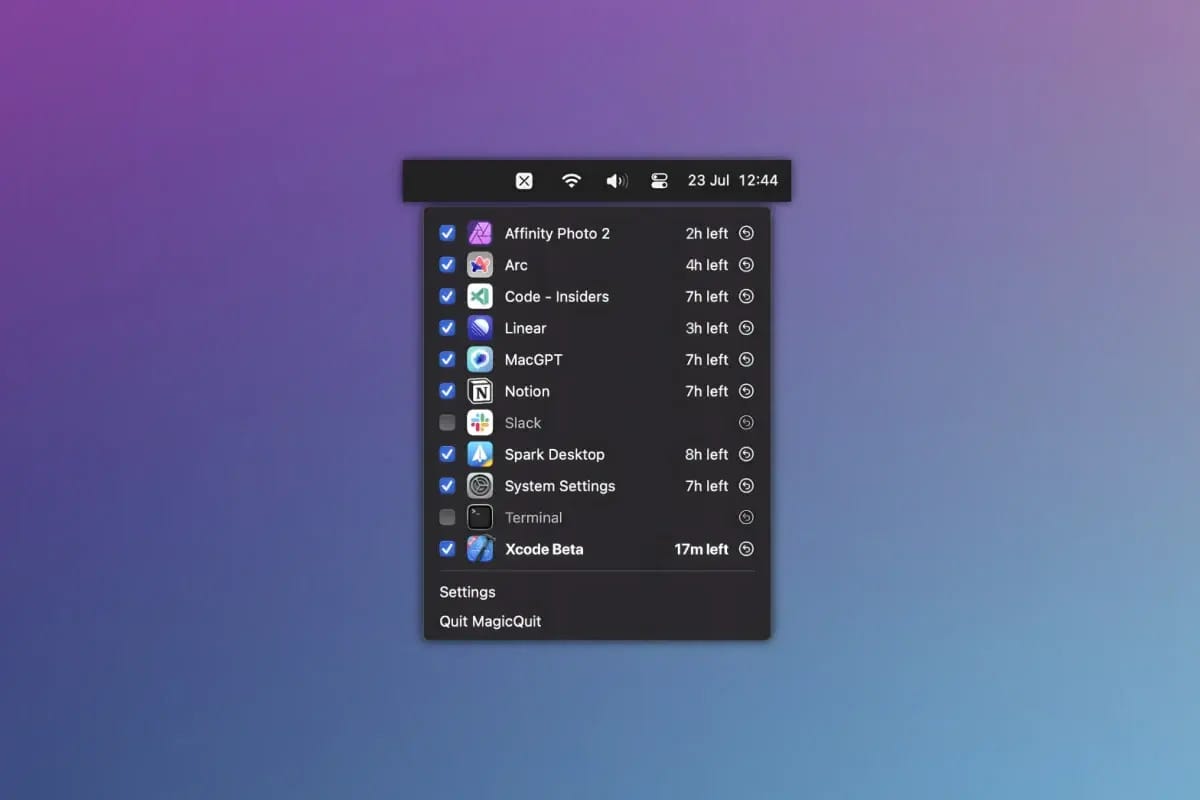Choose Quit MagicQuit
Screen dimensions: 1200x800
point(490,621)
